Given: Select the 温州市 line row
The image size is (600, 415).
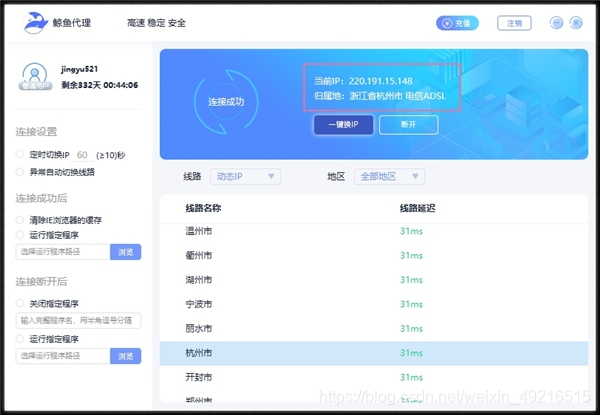Looking at the screenshot, I should [374, 231].
